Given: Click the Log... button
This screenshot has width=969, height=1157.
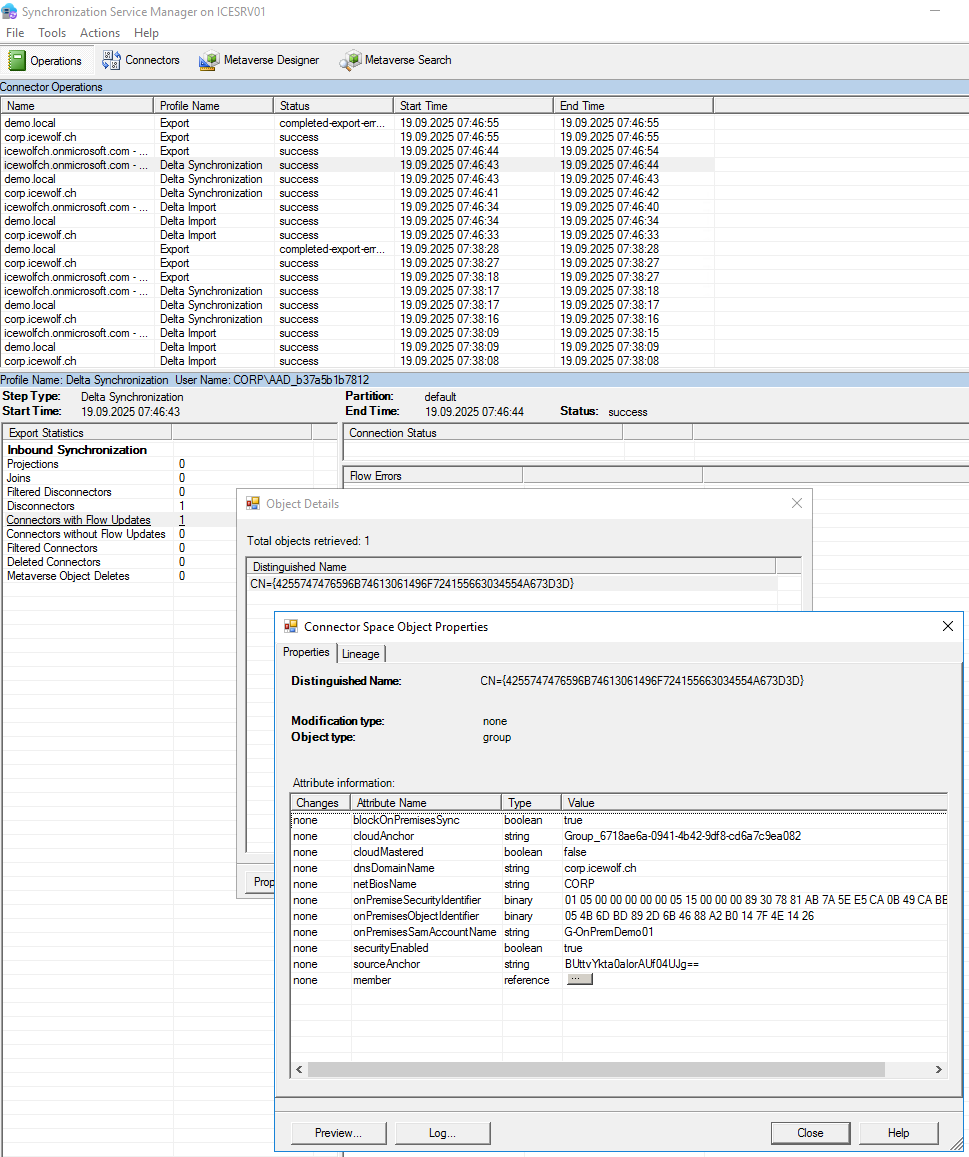Looking at the screenshot, I should (x=442, y=1133).
